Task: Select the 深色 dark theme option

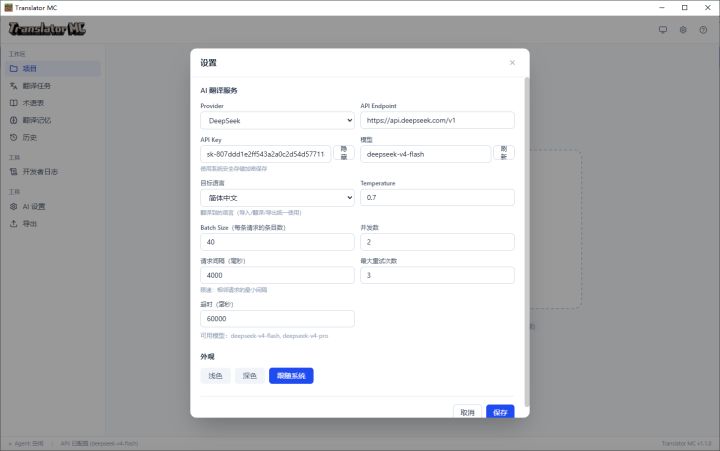Action: 249,376
